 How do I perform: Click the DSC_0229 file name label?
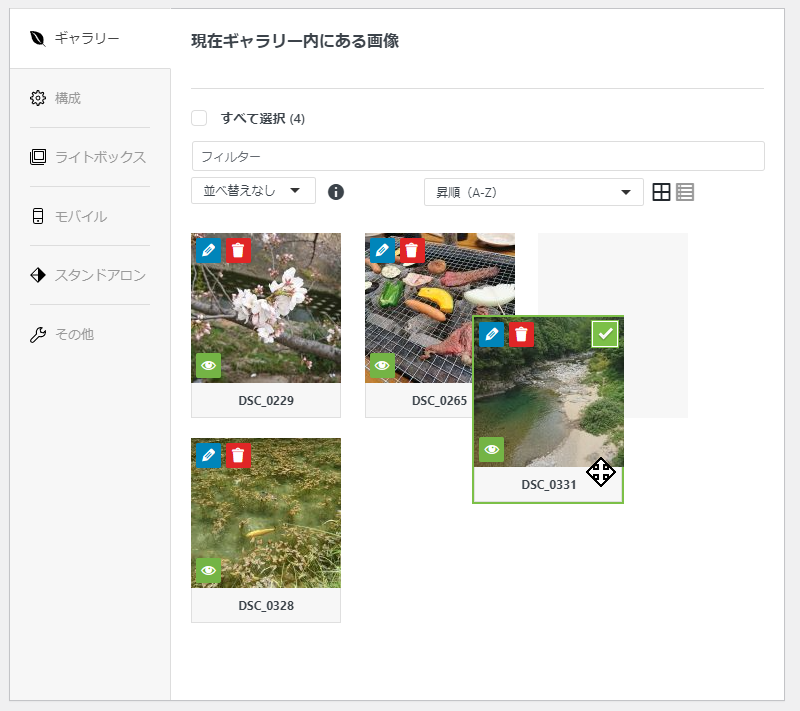pos(266,401)
